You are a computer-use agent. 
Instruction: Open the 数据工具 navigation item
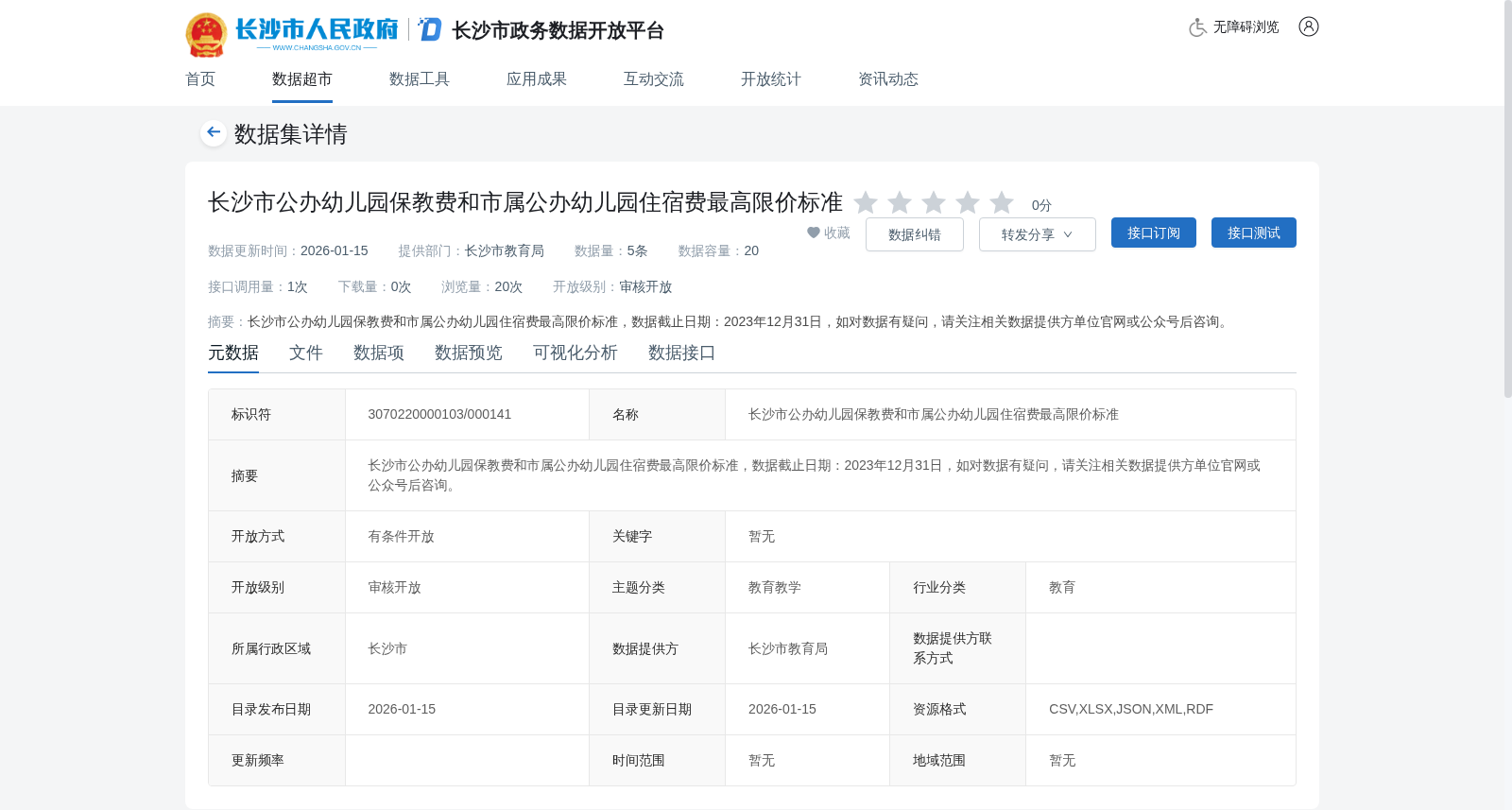[x=420, y=79]
